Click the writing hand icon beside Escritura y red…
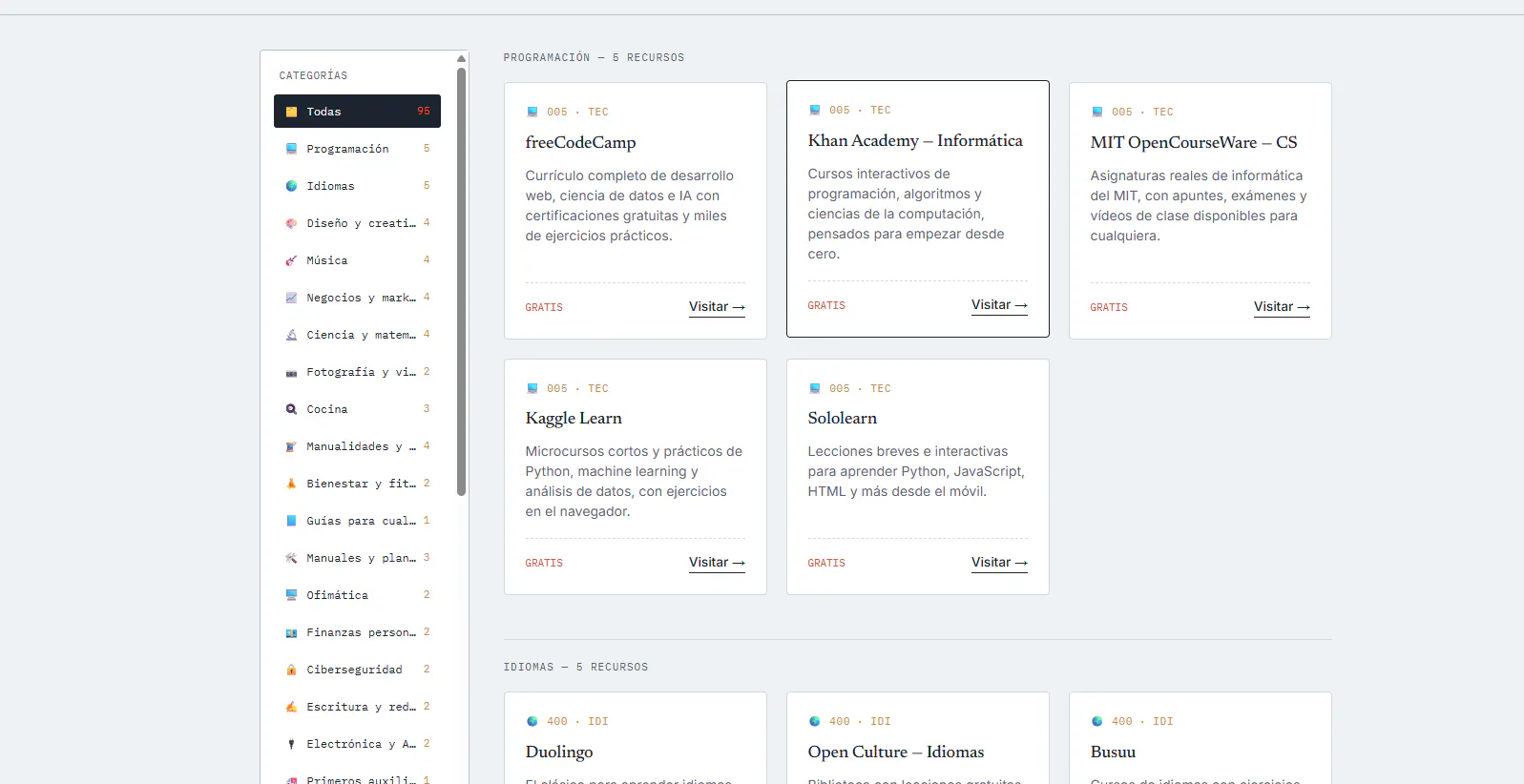Image resolution: width=1524 pixels, height=784 pixels. coord(291,707)
